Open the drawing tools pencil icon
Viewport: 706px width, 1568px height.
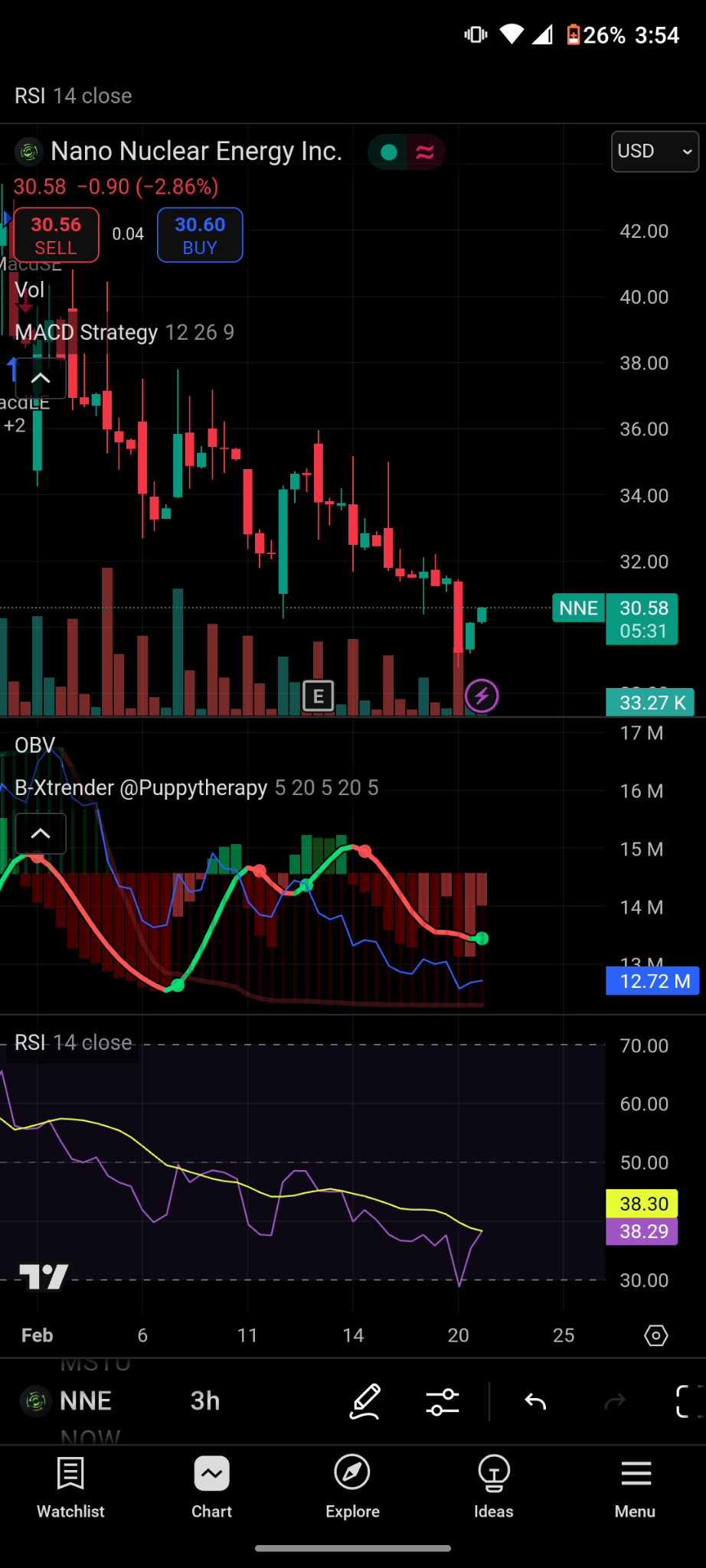click(x=365, y=1401)
